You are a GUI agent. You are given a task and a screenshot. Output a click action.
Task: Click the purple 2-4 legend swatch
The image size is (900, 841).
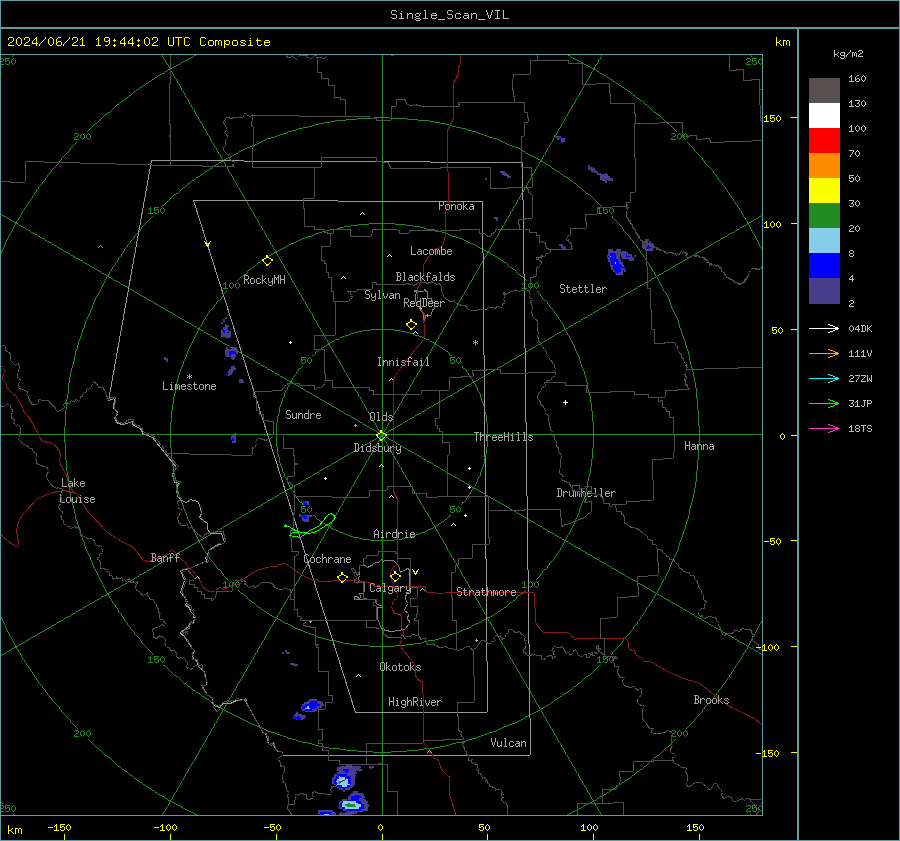[x=824, y=290]
